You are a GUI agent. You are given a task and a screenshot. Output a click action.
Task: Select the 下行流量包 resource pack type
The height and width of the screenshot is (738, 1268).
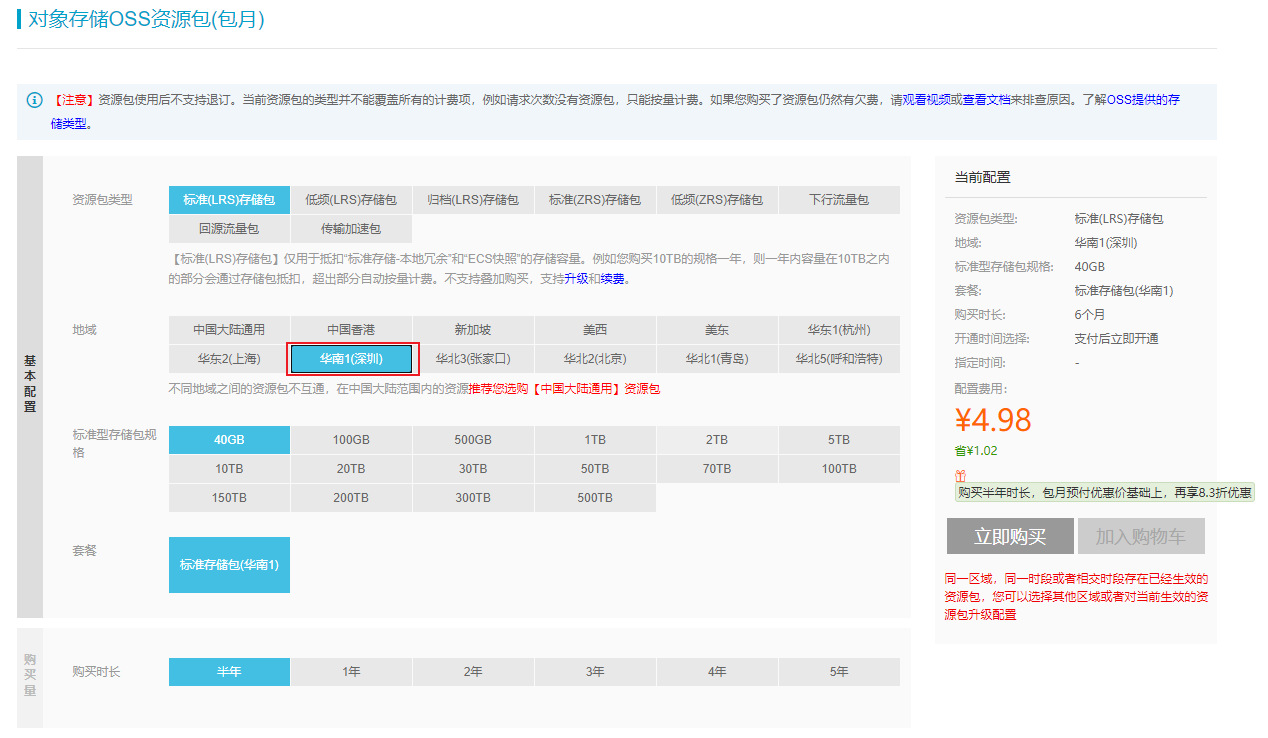click(x=839, y=200)
